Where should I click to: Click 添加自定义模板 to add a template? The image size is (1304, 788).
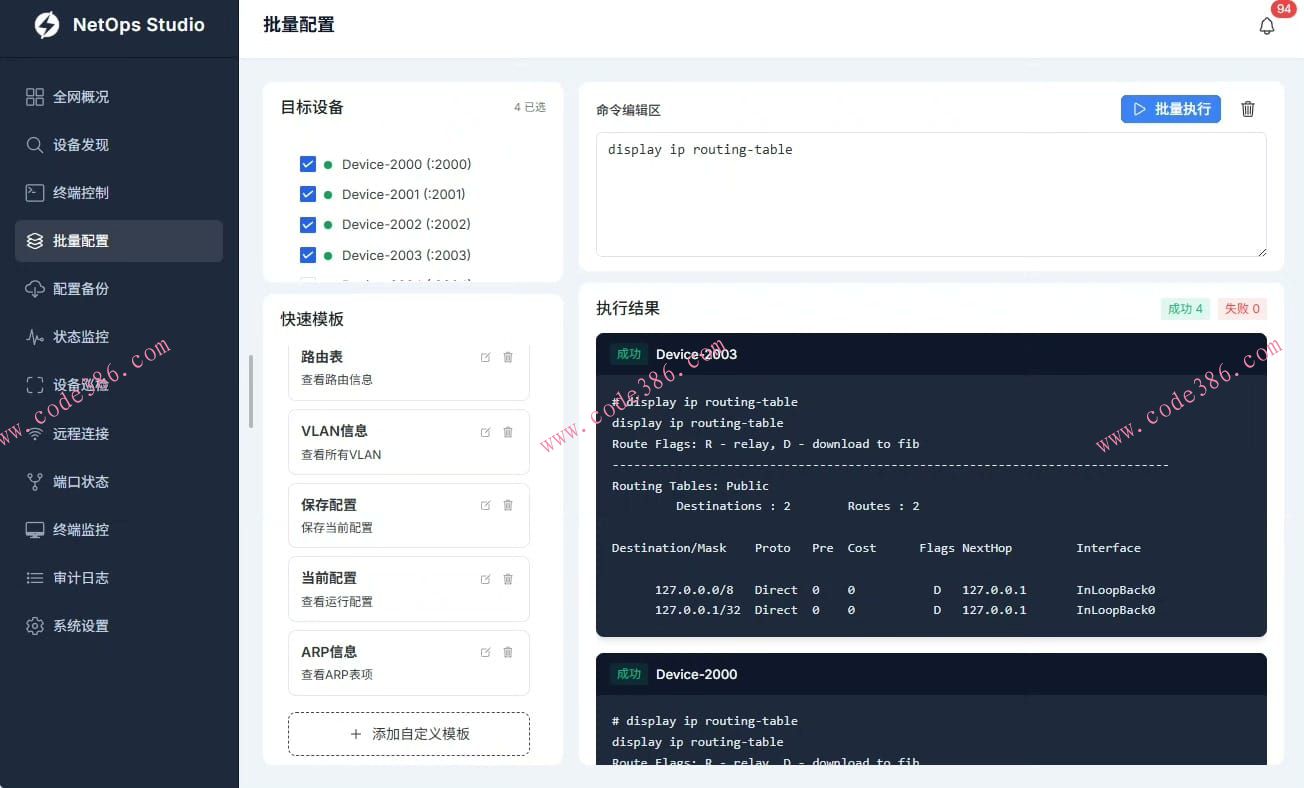(408, 733)
